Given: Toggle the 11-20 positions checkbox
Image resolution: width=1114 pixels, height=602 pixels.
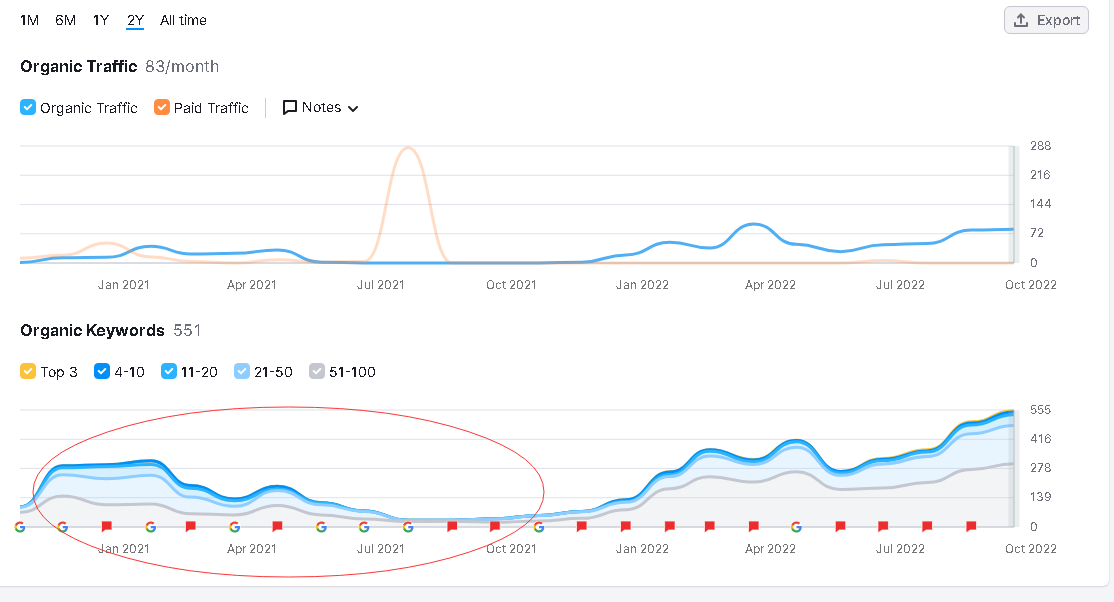Looking at the screenshot, I should click(x=169, y=372).
